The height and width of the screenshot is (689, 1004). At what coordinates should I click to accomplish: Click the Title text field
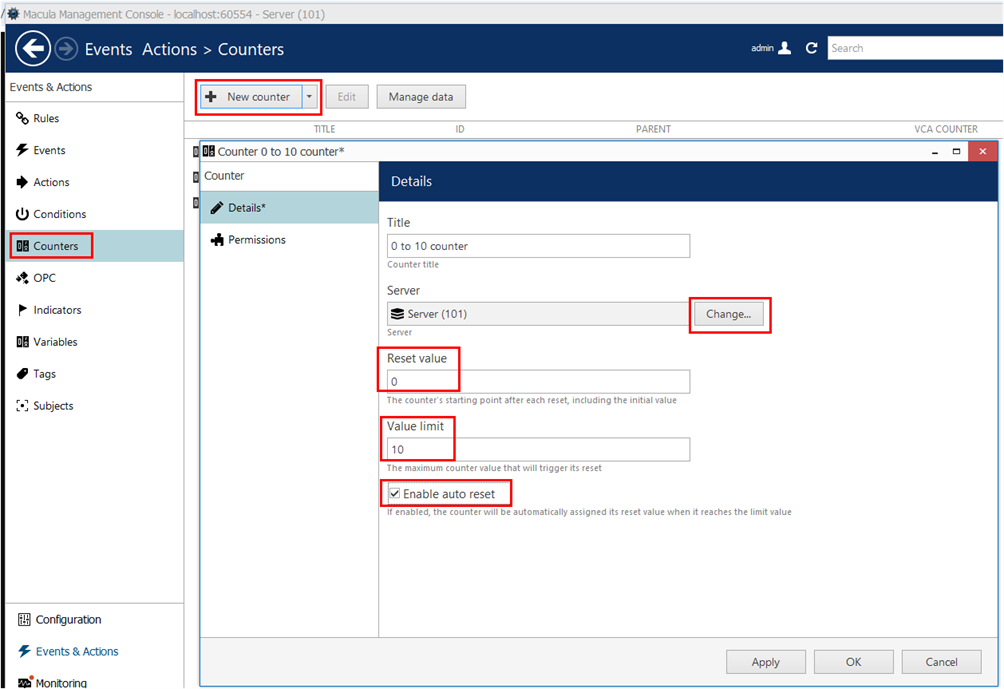(x=538, y=246)
